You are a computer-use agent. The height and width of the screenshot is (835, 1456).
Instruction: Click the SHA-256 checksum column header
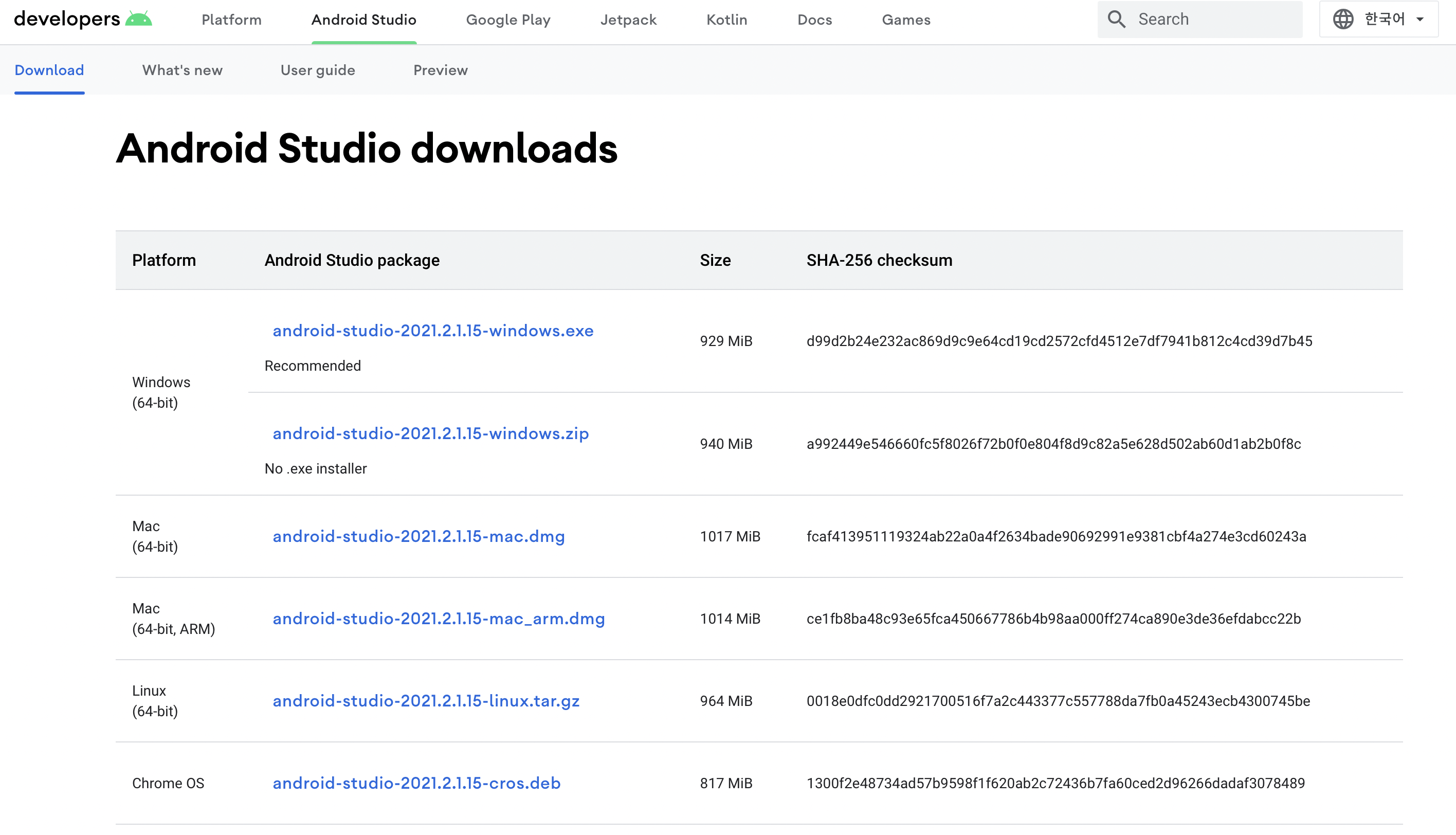pyautogui.click(x=879, y=260)
